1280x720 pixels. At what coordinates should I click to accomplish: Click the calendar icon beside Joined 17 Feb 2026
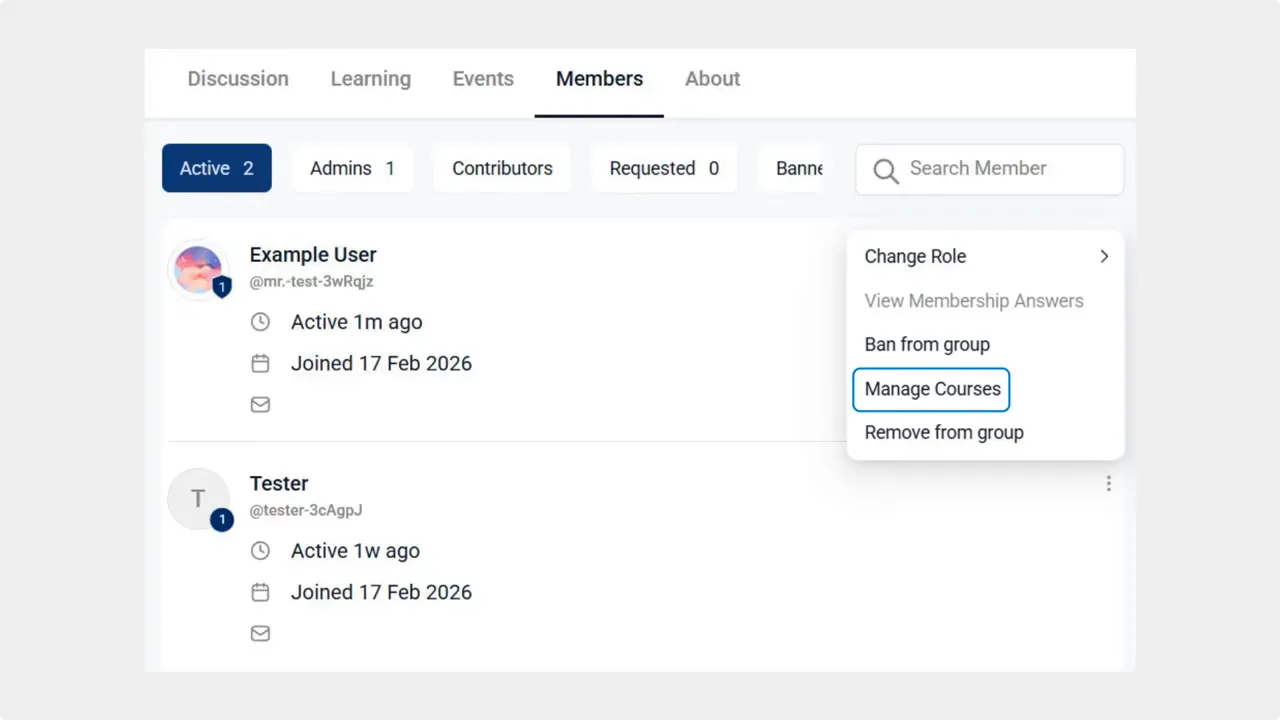pos(260,363)
